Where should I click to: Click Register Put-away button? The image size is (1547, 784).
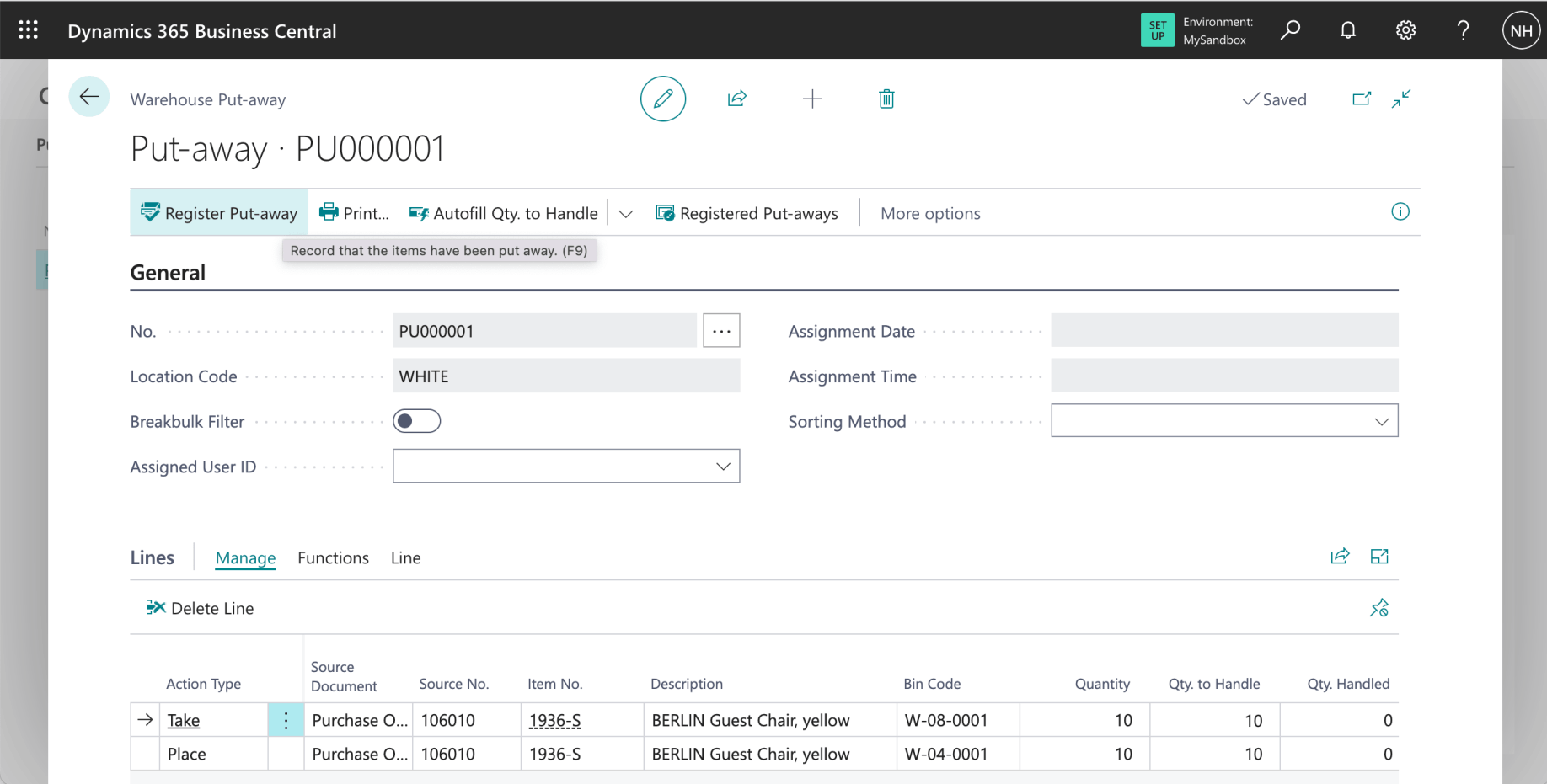[x=219, y=214]
